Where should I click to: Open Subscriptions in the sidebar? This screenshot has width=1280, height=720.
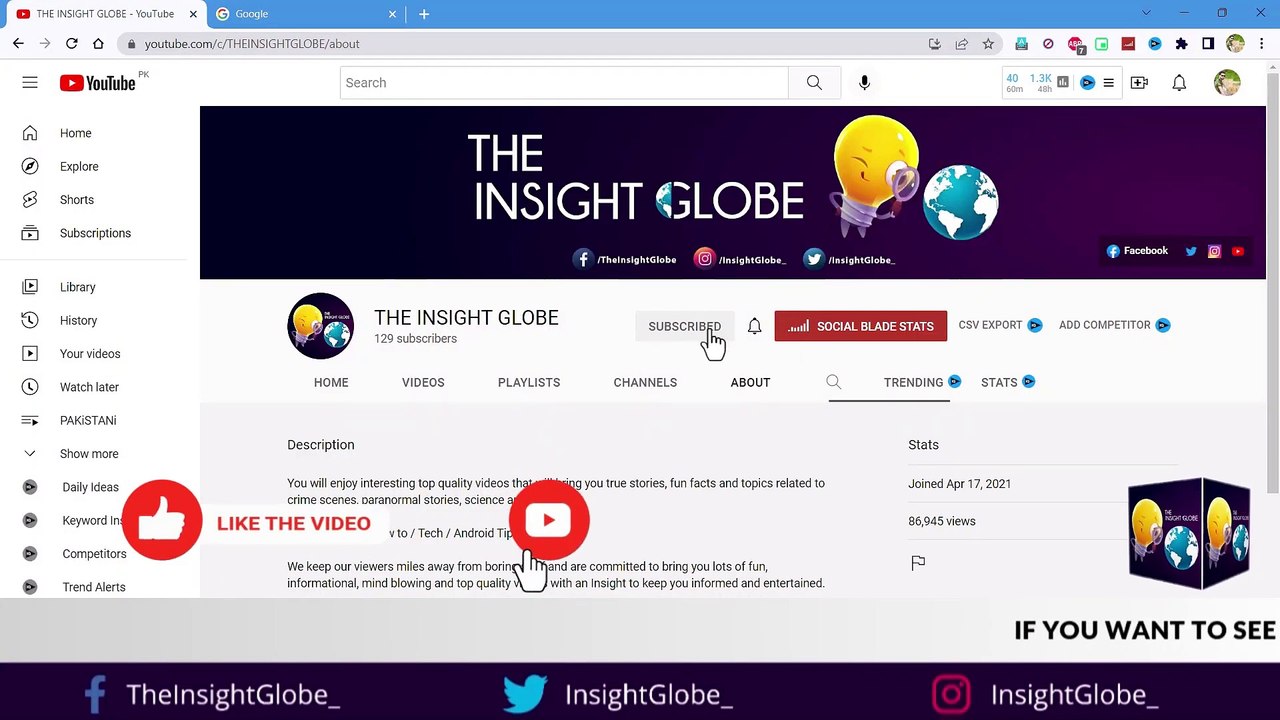coord(93,233)
